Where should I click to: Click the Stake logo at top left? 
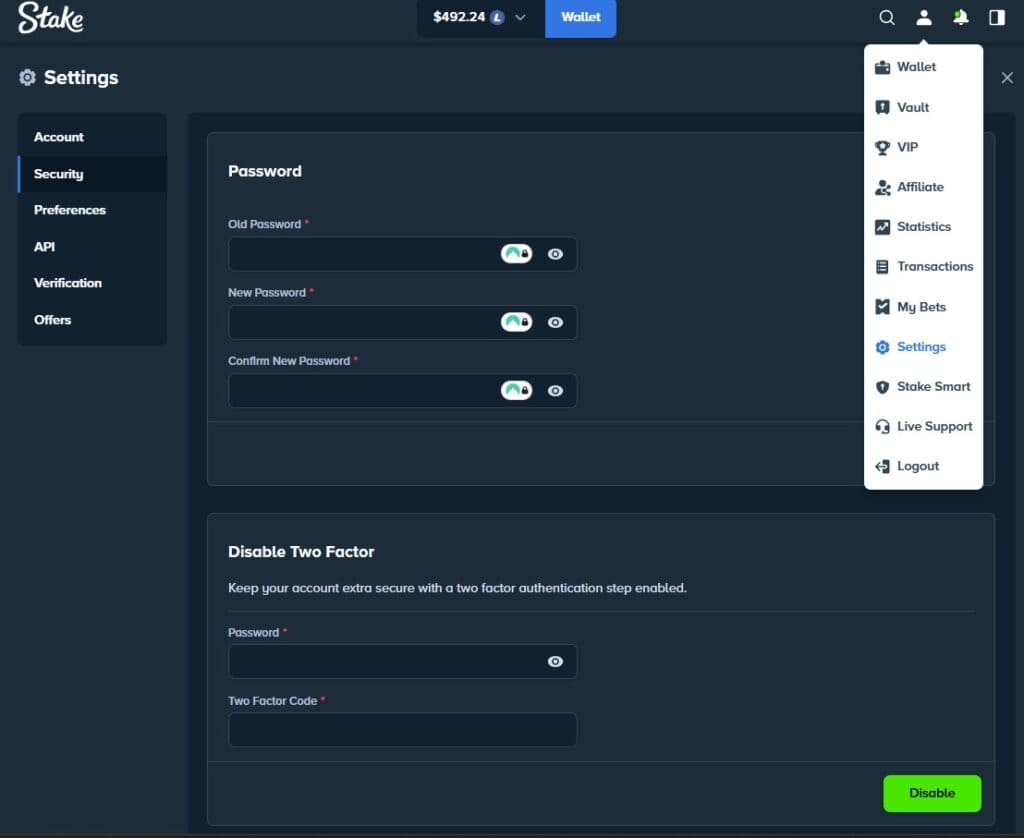49,18
